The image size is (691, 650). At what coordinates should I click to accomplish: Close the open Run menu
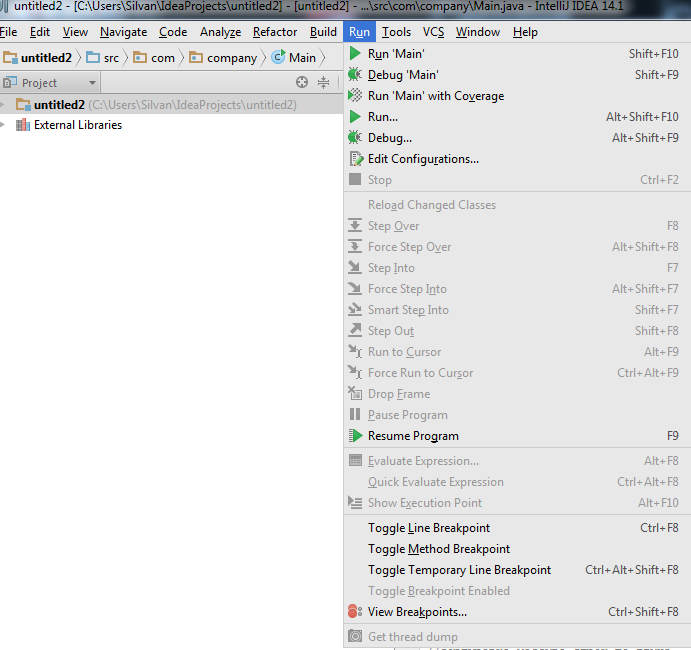click(x=359, y=32)
